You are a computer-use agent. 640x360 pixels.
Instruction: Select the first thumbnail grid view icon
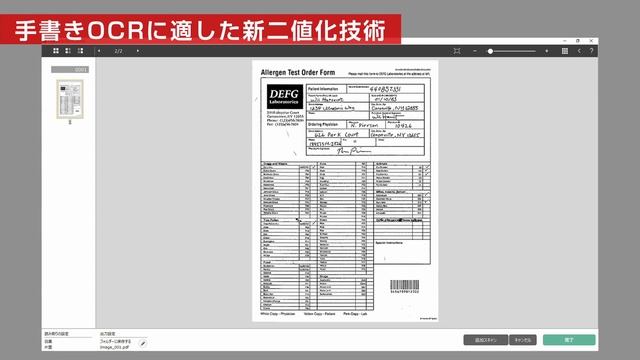[x=56, y=51]
